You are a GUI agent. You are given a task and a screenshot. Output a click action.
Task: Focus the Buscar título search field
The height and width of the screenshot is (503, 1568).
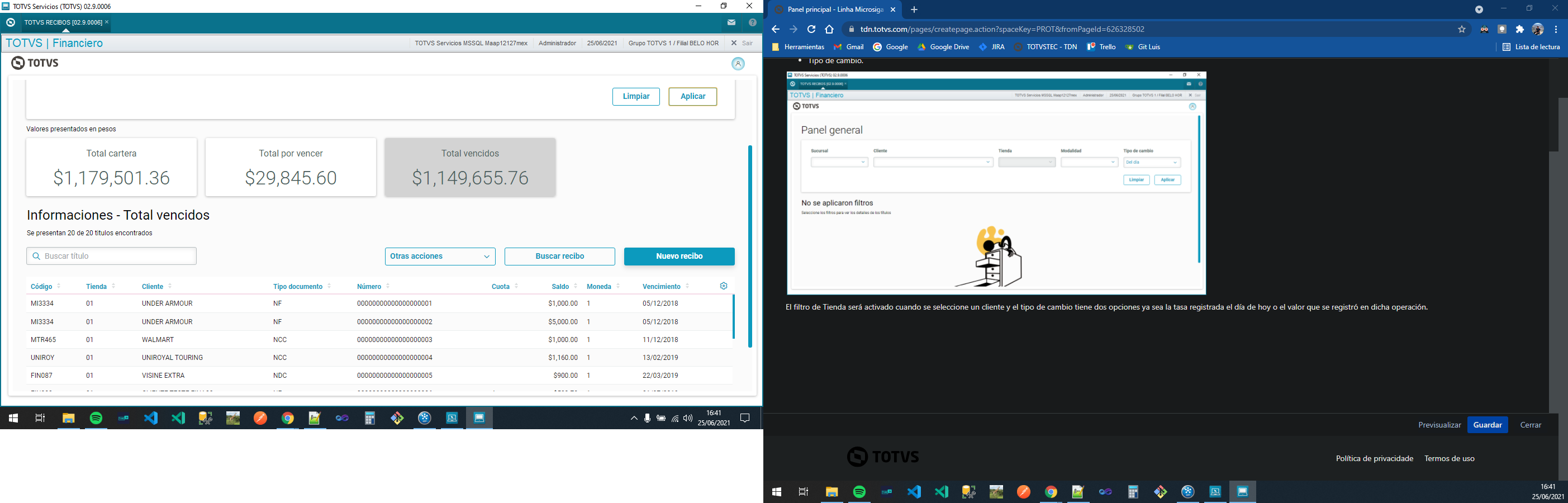(x=111, y=257)
